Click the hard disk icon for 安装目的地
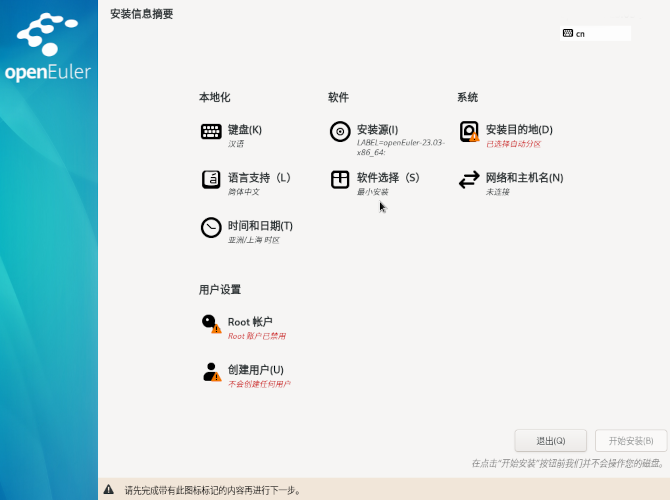The height and width of the screenshot is (500, 670). (x=469, y=131)
